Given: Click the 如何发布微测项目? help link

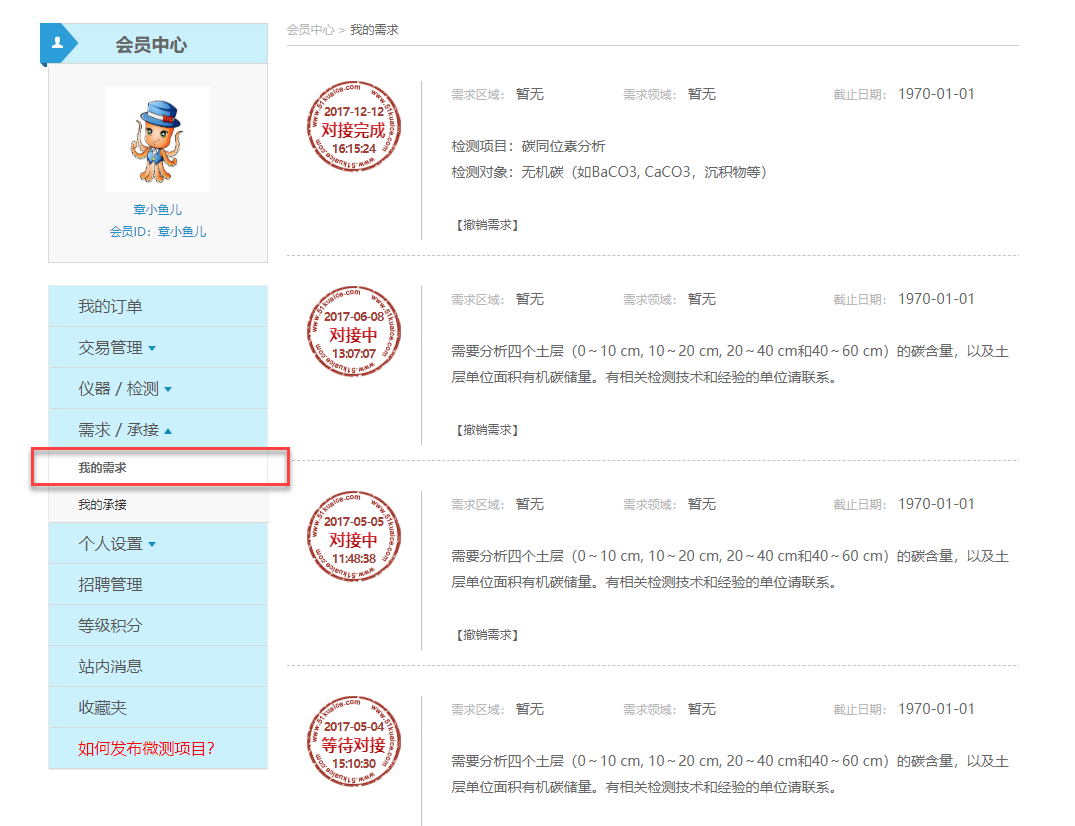Looking at the screenshot, I should coord(146,748).
